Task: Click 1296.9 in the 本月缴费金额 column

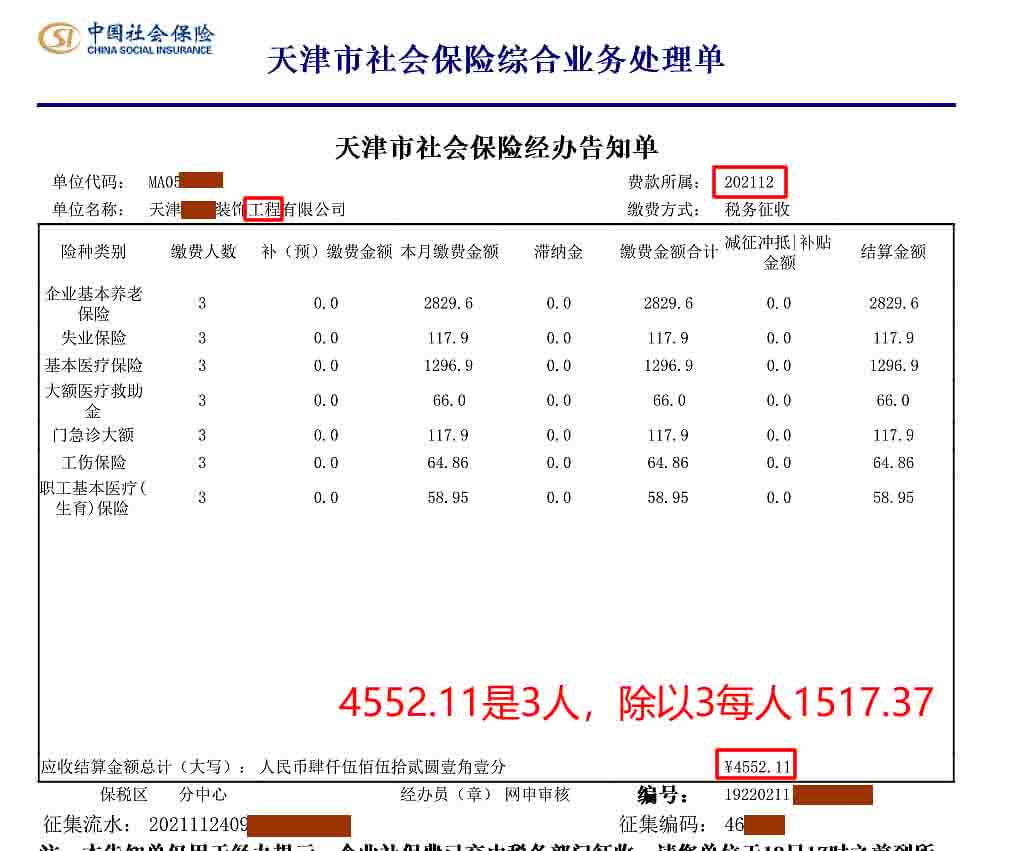Action: coord(449,366)
